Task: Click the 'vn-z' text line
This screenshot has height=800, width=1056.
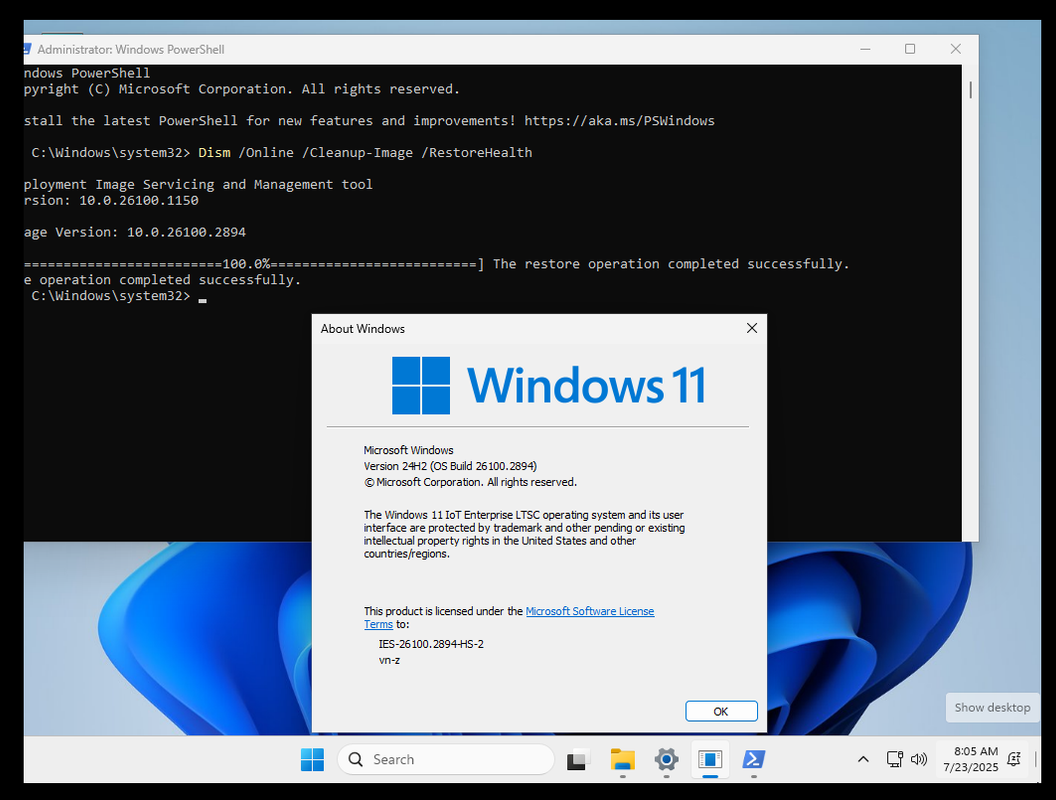Action: pos(389,660)
